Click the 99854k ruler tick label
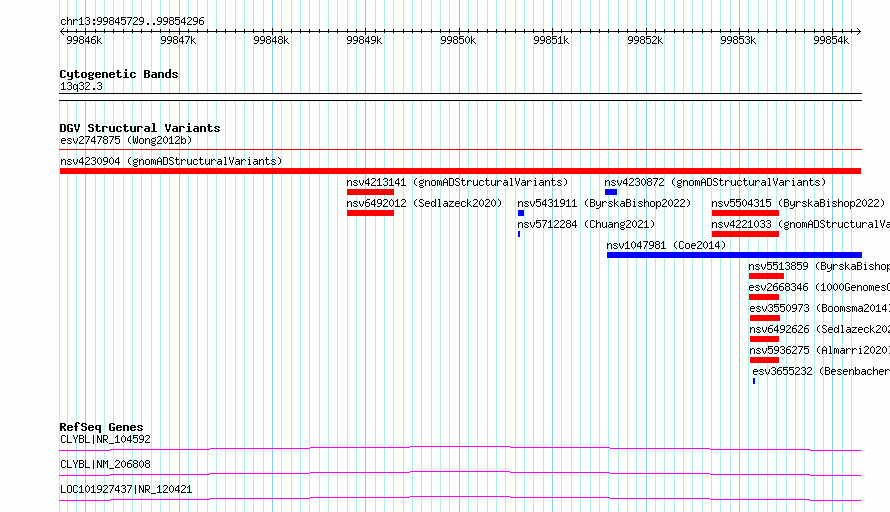This screenshot has height=512, width=890. coord(831,40)
